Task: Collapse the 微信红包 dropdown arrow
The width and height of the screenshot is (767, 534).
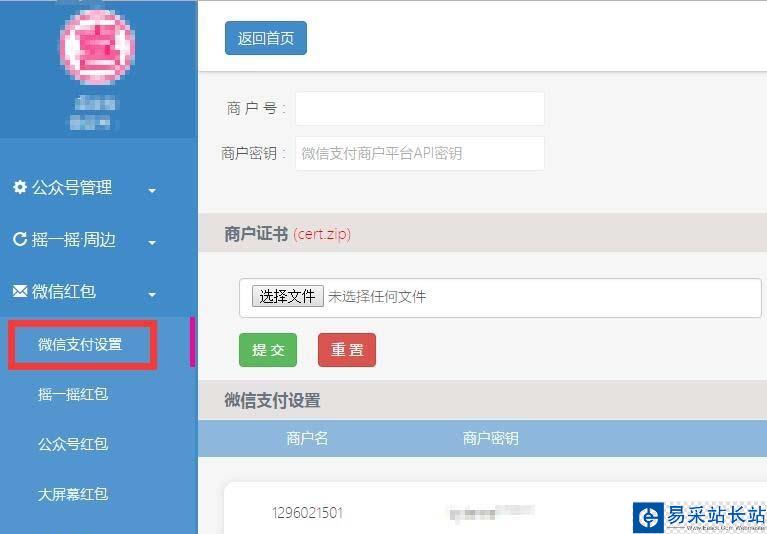Action: pos(152,295)
